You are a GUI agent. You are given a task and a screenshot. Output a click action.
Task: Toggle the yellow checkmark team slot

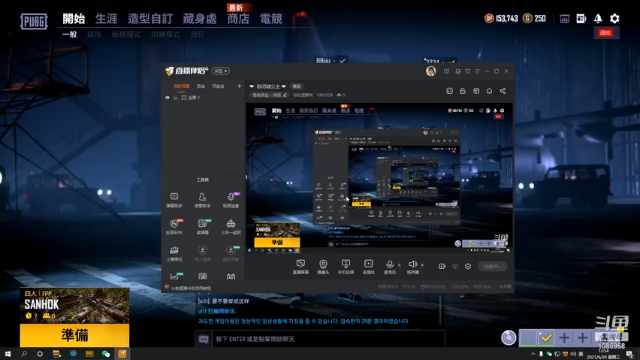(x=546, y=338)
